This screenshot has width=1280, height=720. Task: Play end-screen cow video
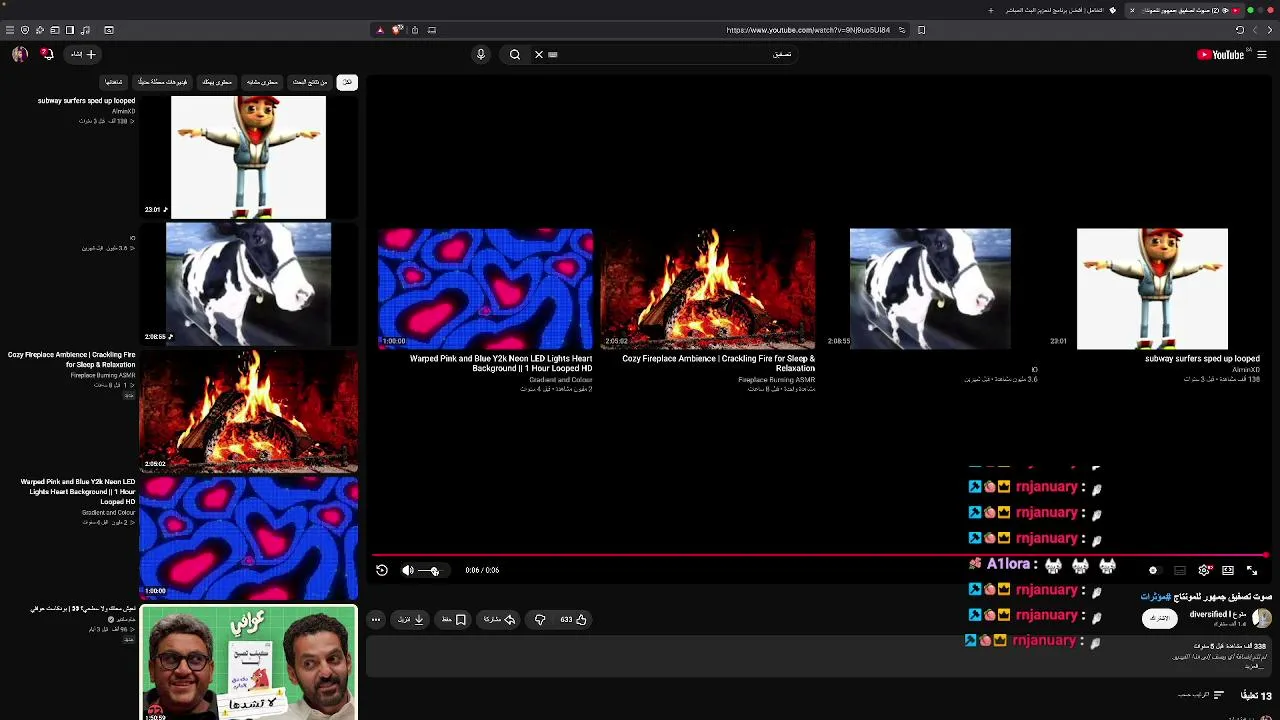pyautogui.click(x=930, y=288)
